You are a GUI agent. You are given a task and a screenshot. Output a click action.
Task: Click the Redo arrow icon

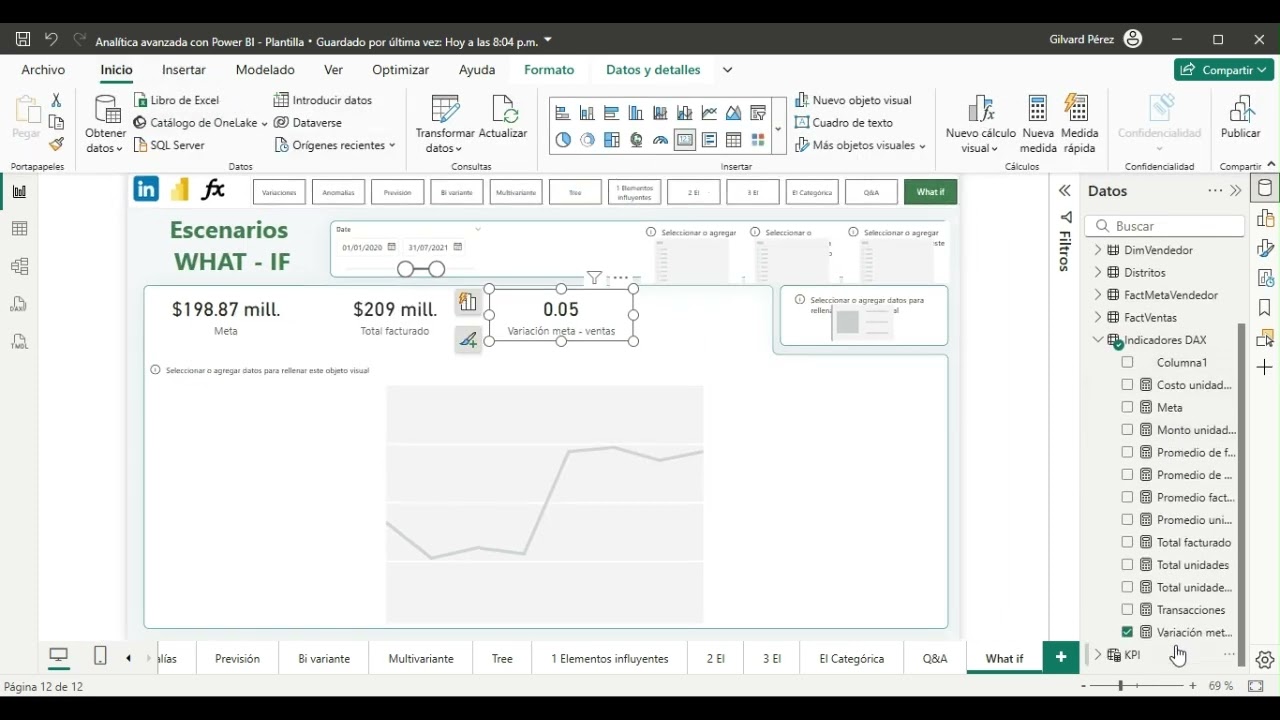79,40
